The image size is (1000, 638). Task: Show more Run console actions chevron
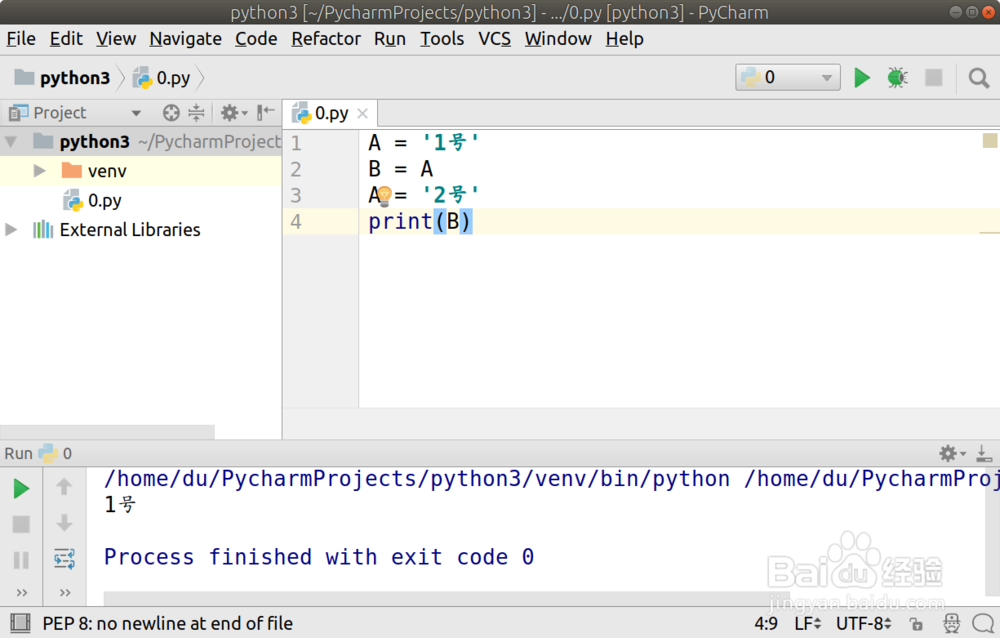[65, 593]
